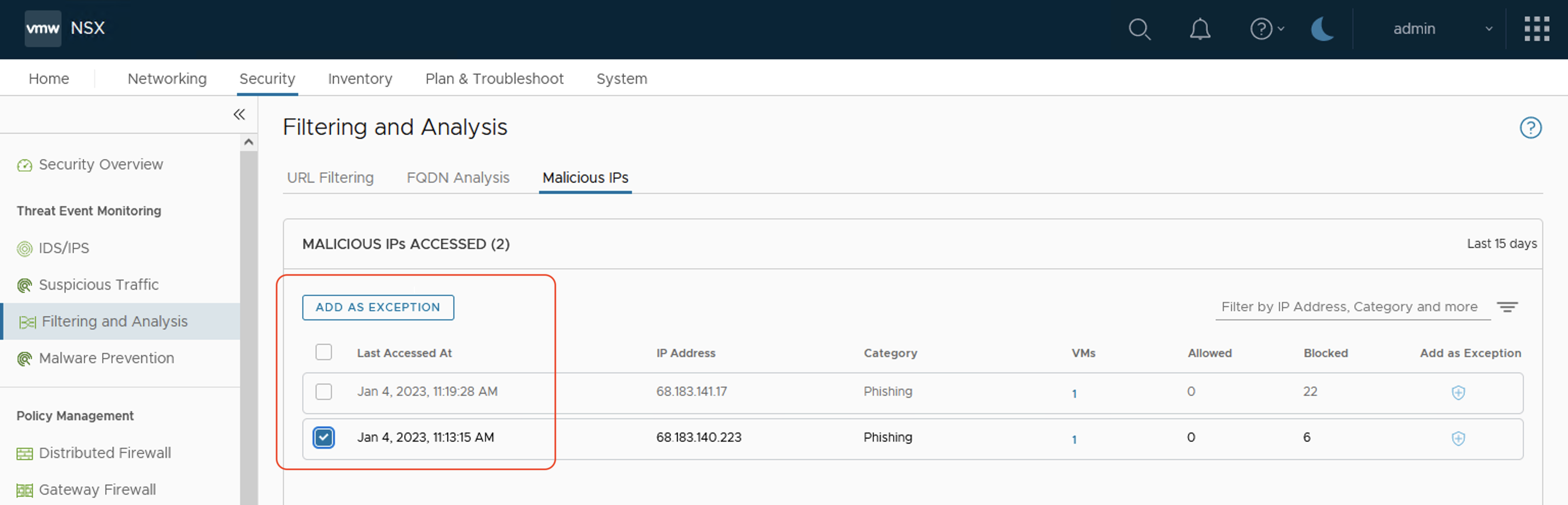Open IDS/IPS page

point(64,247)
